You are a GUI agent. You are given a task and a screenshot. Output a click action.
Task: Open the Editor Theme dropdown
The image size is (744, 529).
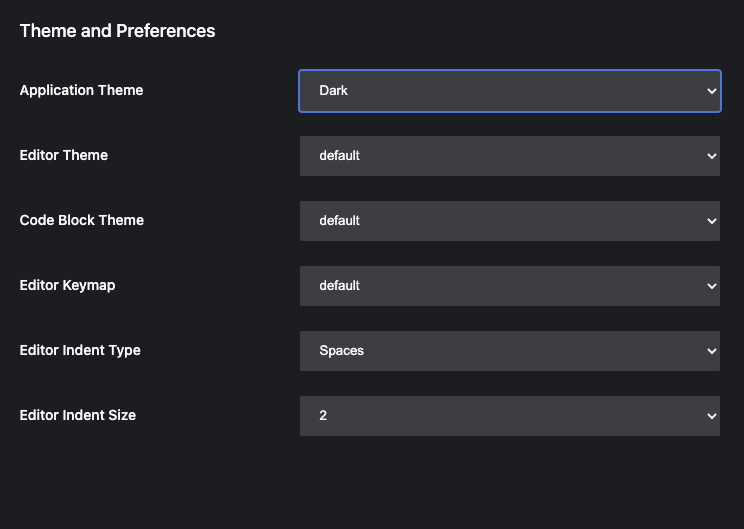(509, 156)
